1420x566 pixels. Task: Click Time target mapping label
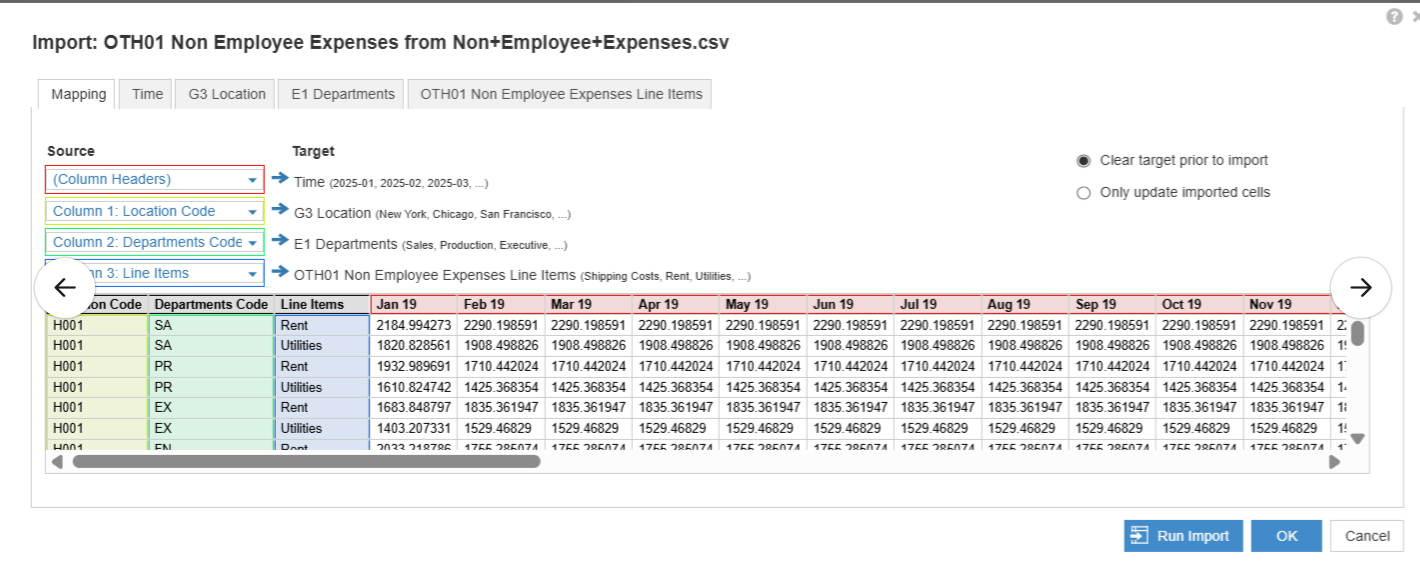click(391, 182)
